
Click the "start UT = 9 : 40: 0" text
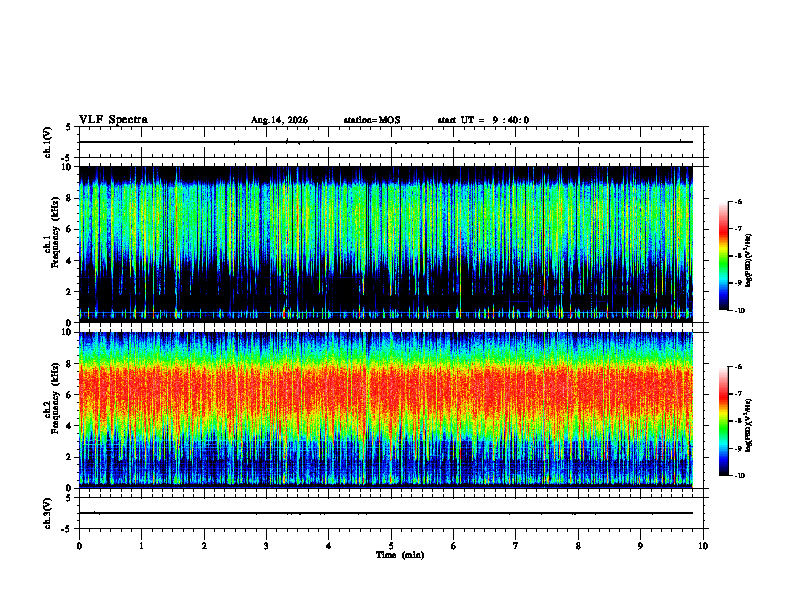point(483,120)
